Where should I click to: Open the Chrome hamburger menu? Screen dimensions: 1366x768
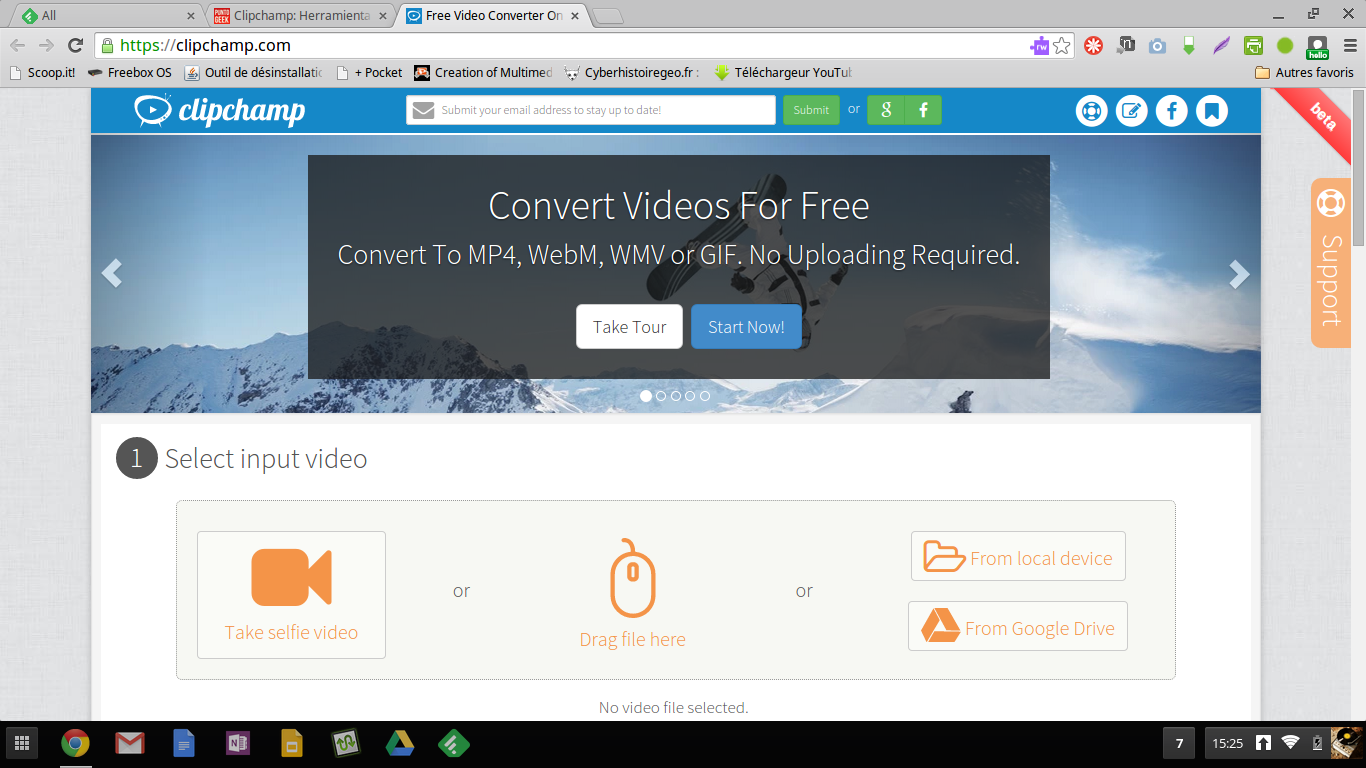pos(1349,45)
